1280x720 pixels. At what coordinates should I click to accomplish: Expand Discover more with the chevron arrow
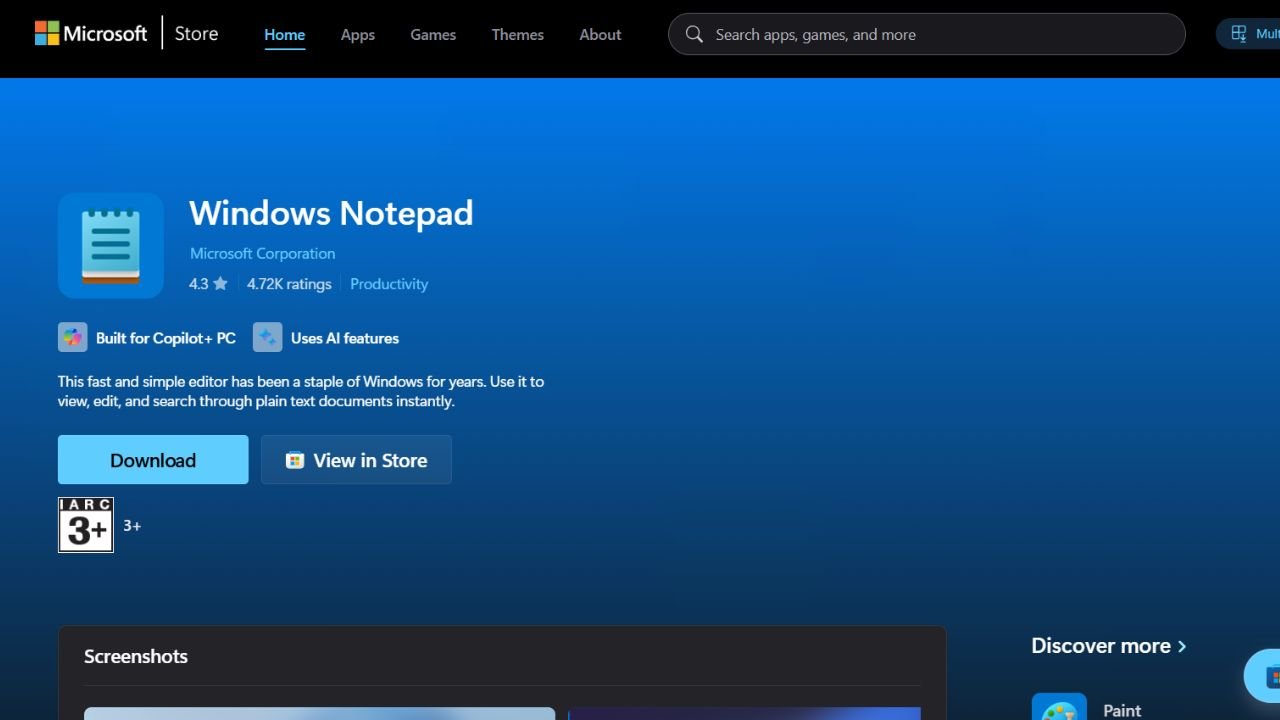point(1182,646)
